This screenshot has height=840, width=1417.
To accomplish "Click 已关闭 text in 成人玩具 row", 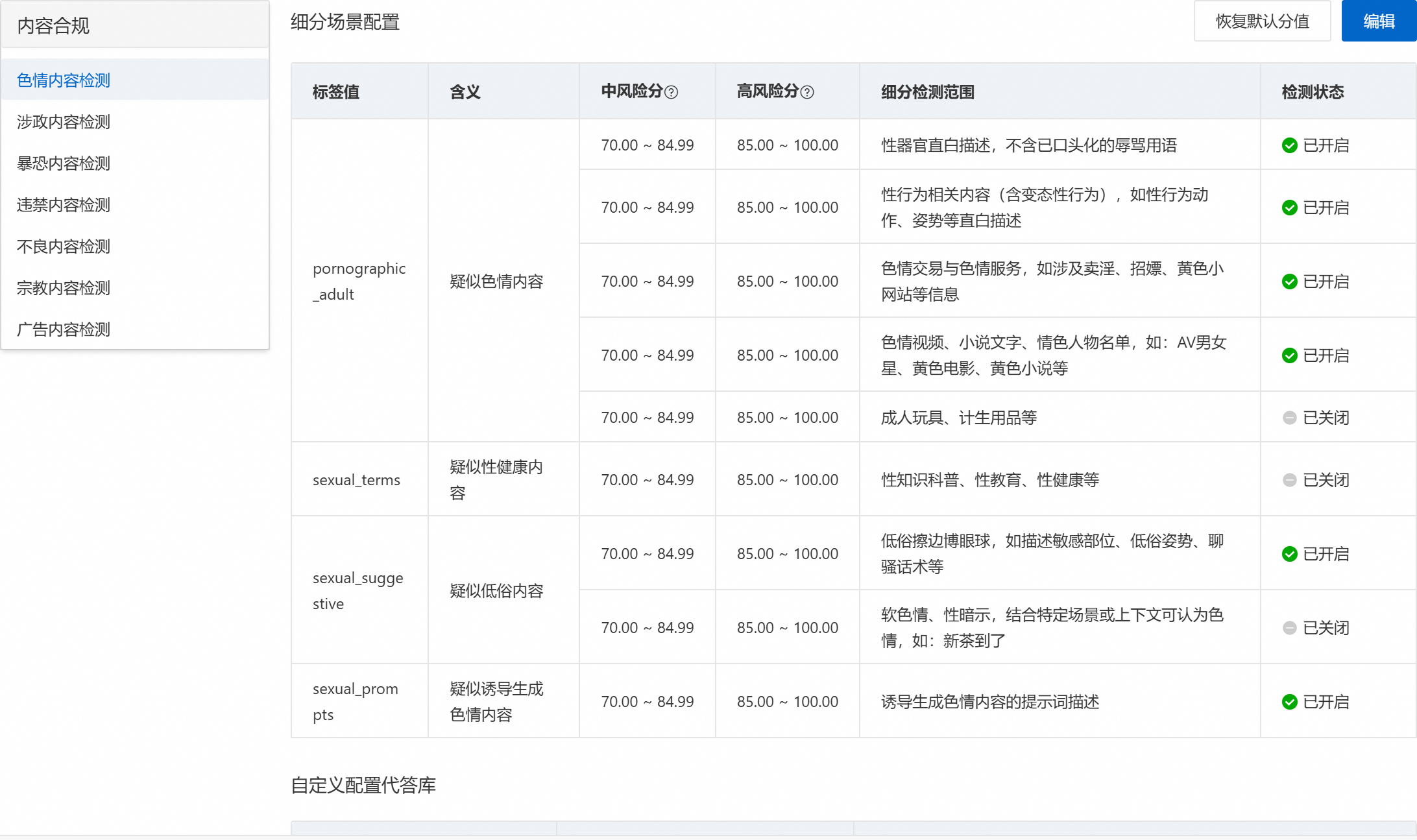I will [1326, 418].
